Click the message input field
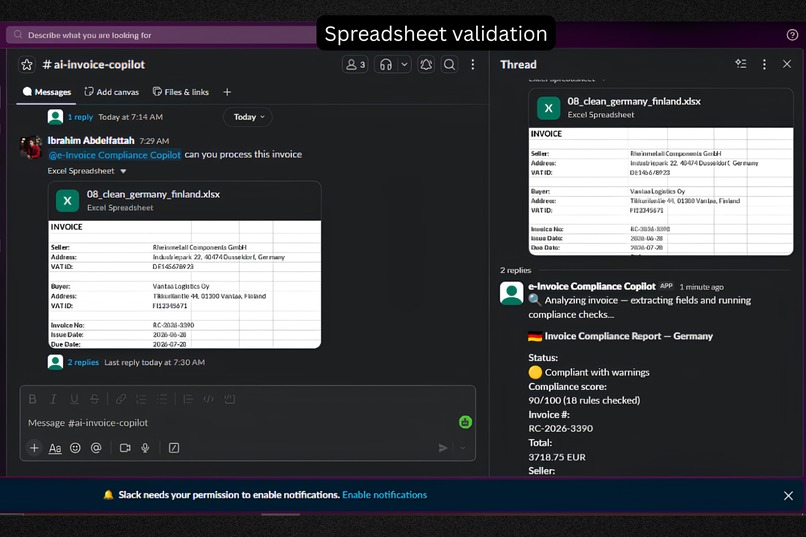806x537 pixels. pyautogui.click(x=236, y=423)
